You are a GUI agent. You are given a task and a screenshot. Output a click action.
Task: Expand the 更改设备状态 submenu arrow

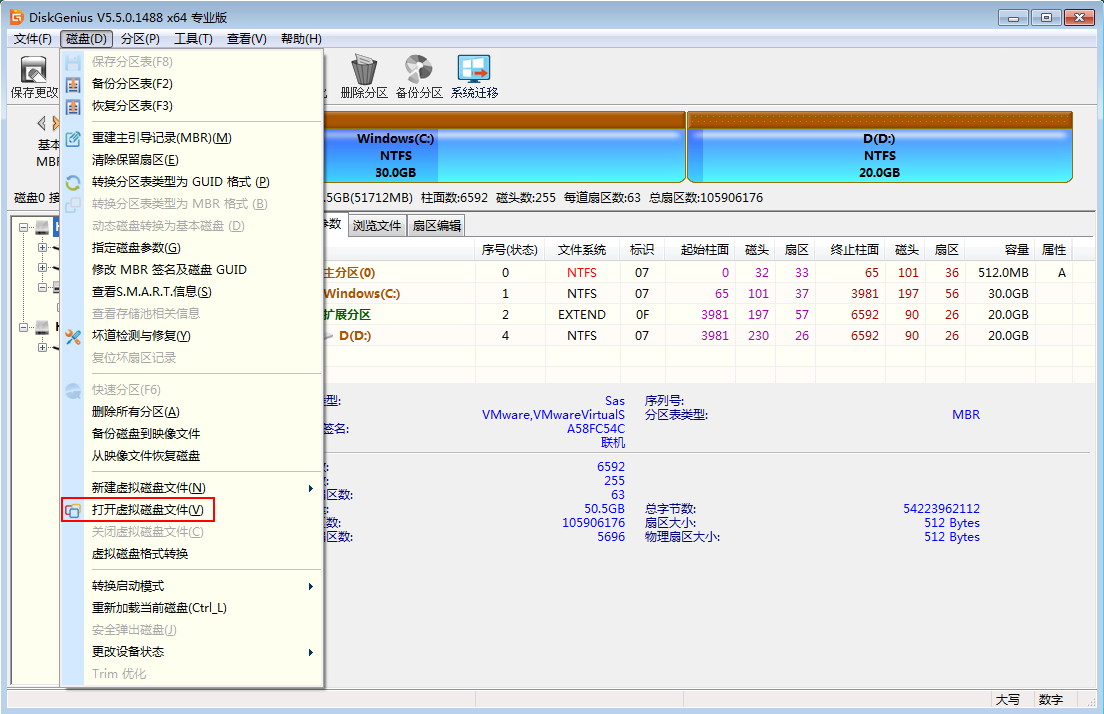click(311, 652)
